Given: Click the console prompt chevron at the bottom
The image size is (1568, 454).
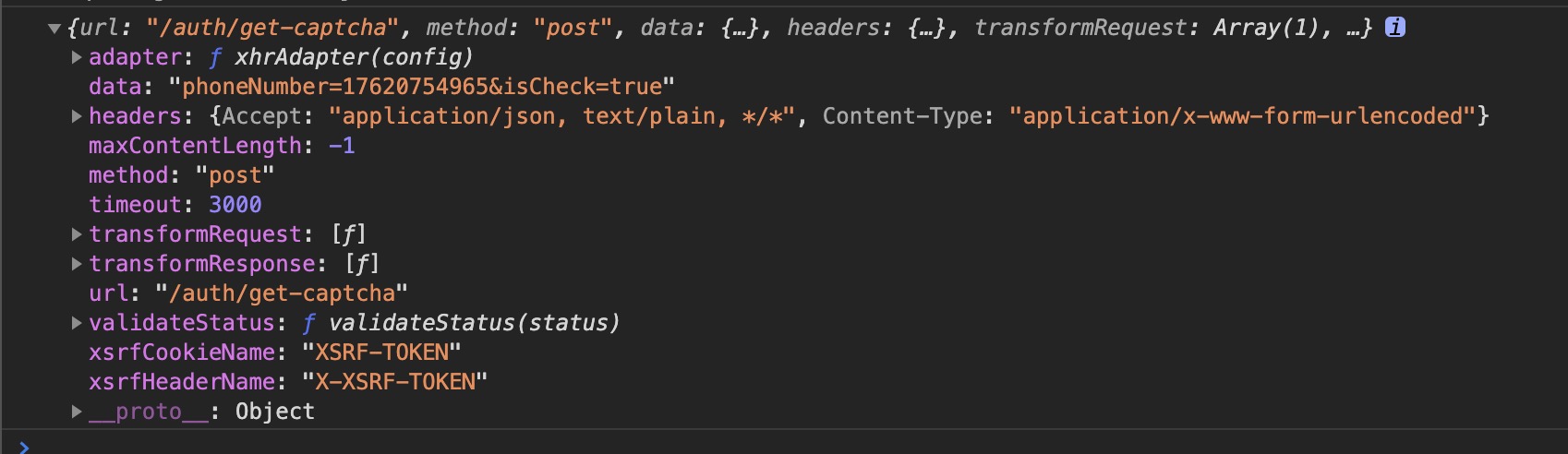Looking at the screenshot, I should click(x=24, y=447).
